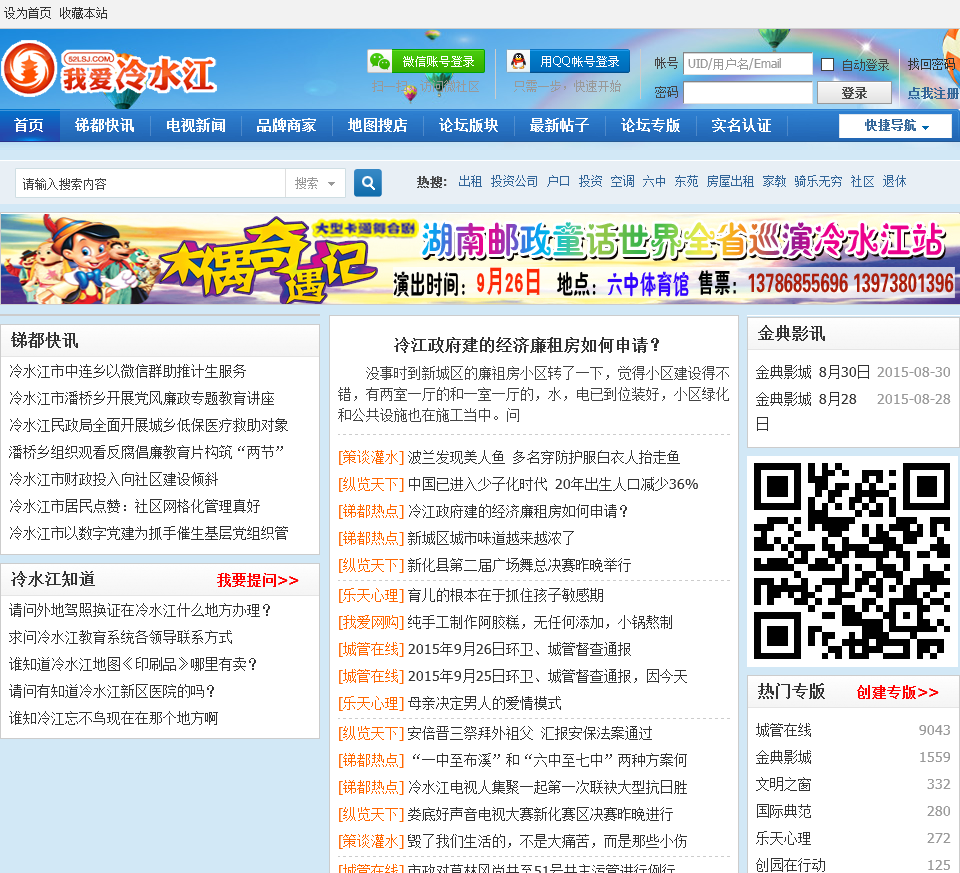Screen dimensions: 960x873
Task: Focus the 请输入搜索内容 search box
Action: coord(151,183)
